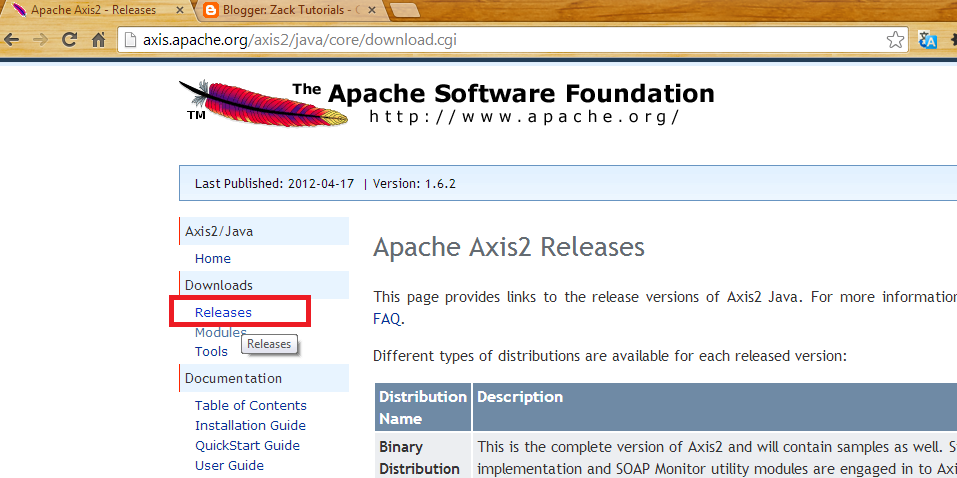Open a new browser tab
The width and height of the screenshot is (957, 478).
click(x=404, y=10)
